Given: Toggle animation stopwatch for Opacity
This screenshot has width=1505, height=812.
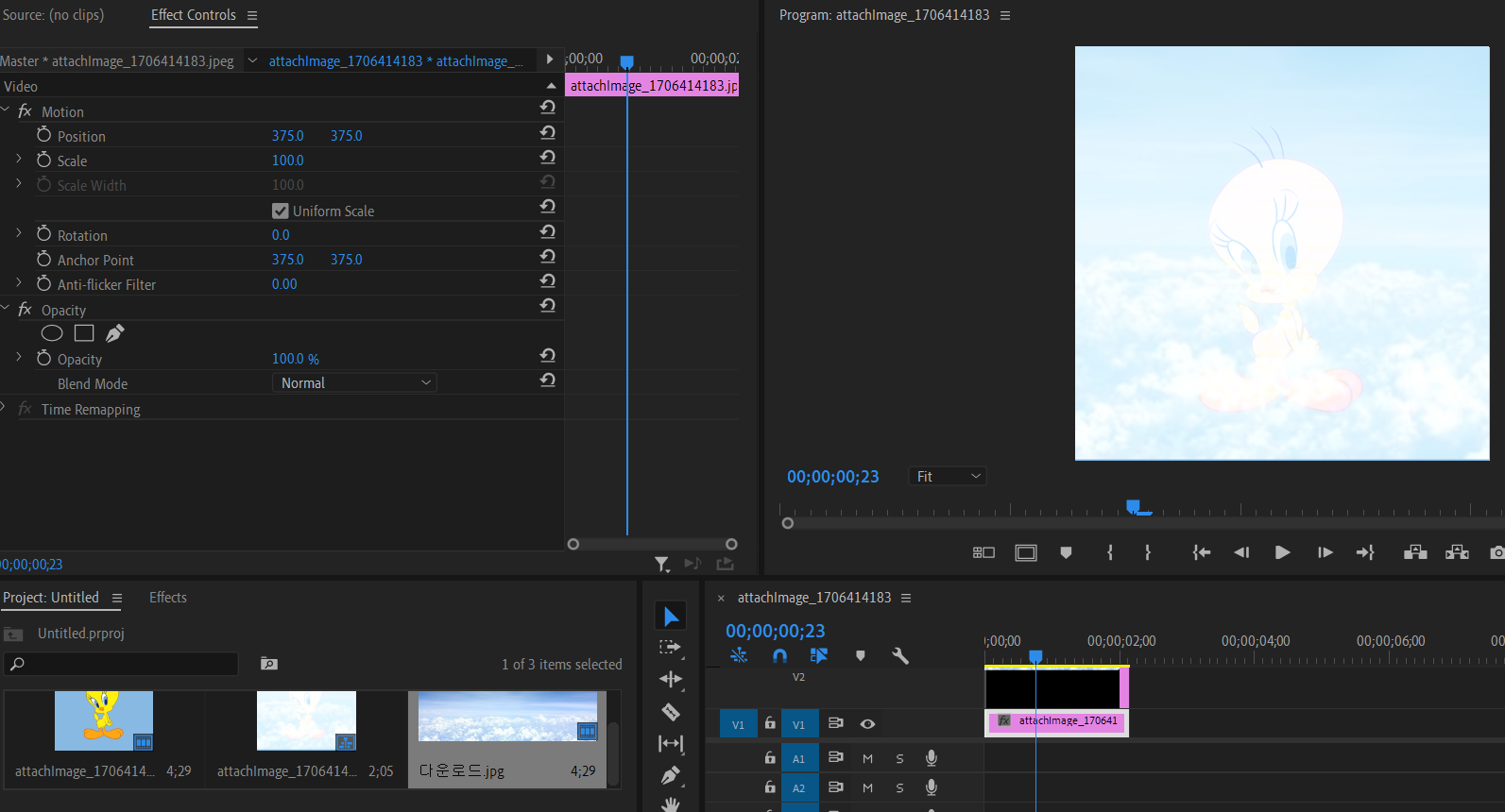Looking at the screenshot, I should [43, 358].
